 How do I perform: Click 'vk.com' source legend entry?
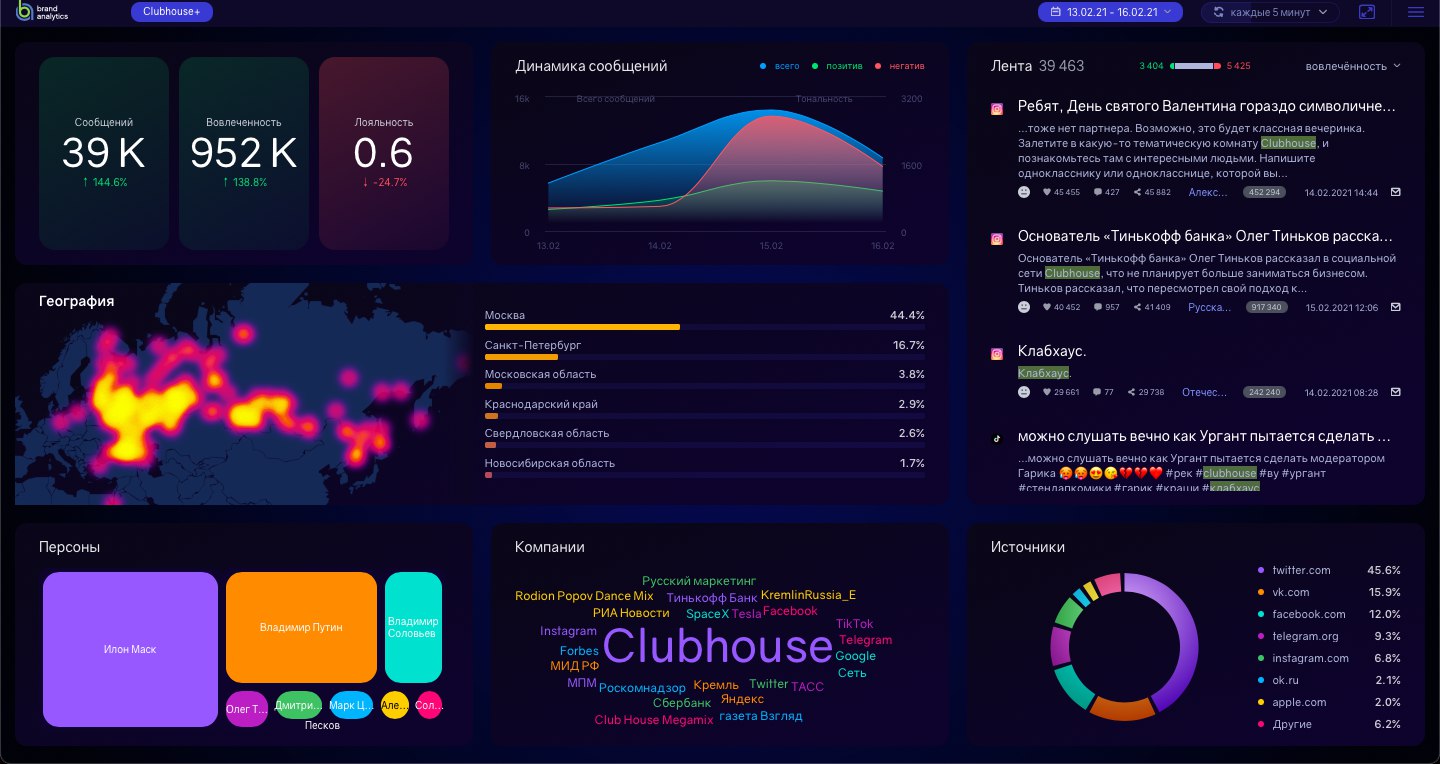[x=1330, y=592]
